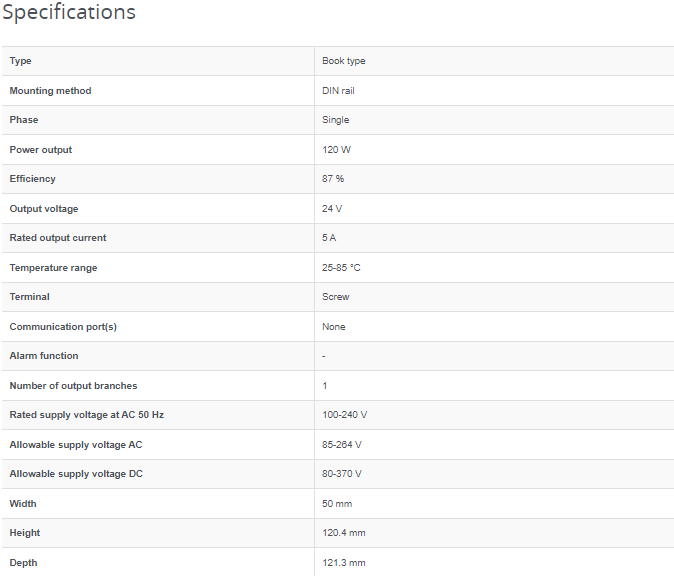Click the 121.3 mm depth value
674x576 pixels.
[x=343, y=563]
